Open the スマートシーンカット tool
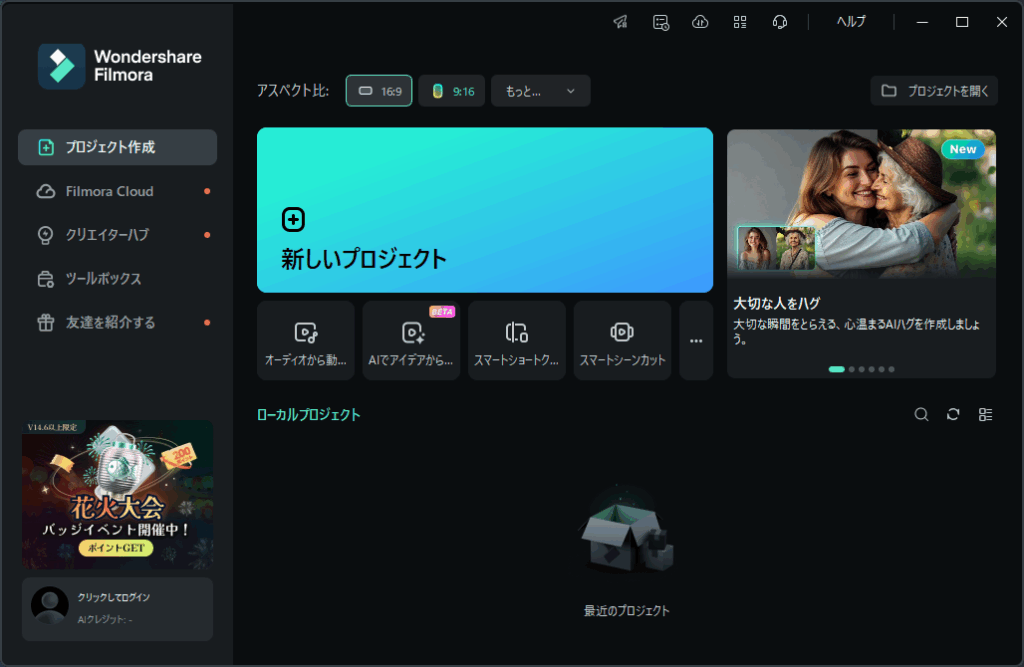 point(622,340)
